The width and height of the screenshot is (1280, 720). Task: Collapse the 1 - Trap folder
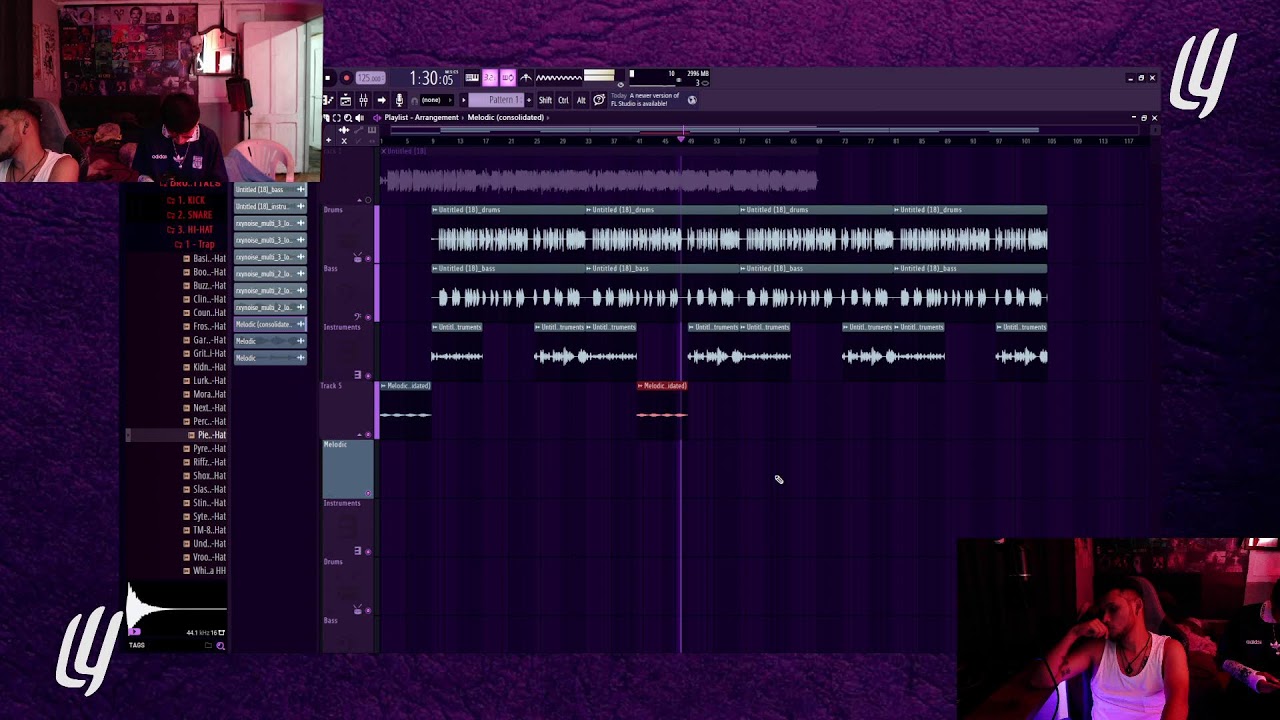pyautogui.click(x=194, y=244)
